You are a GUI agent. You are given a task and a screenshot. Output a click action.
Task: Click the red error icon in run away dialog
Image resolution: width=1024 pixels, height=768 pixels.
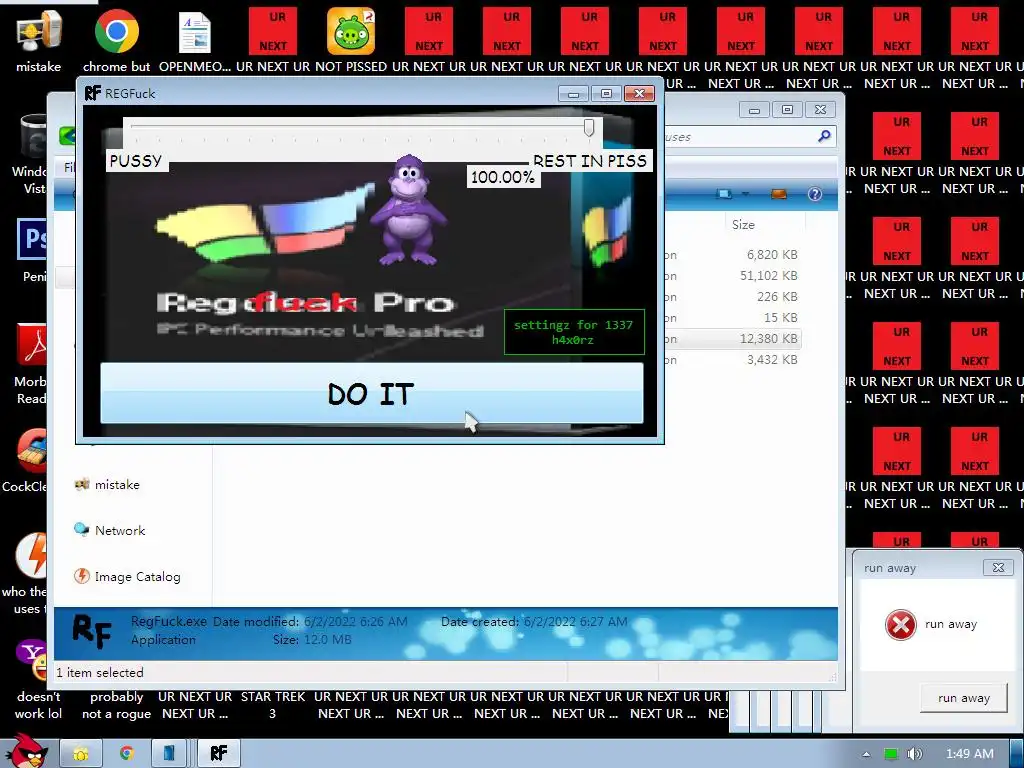pos(901,624)
